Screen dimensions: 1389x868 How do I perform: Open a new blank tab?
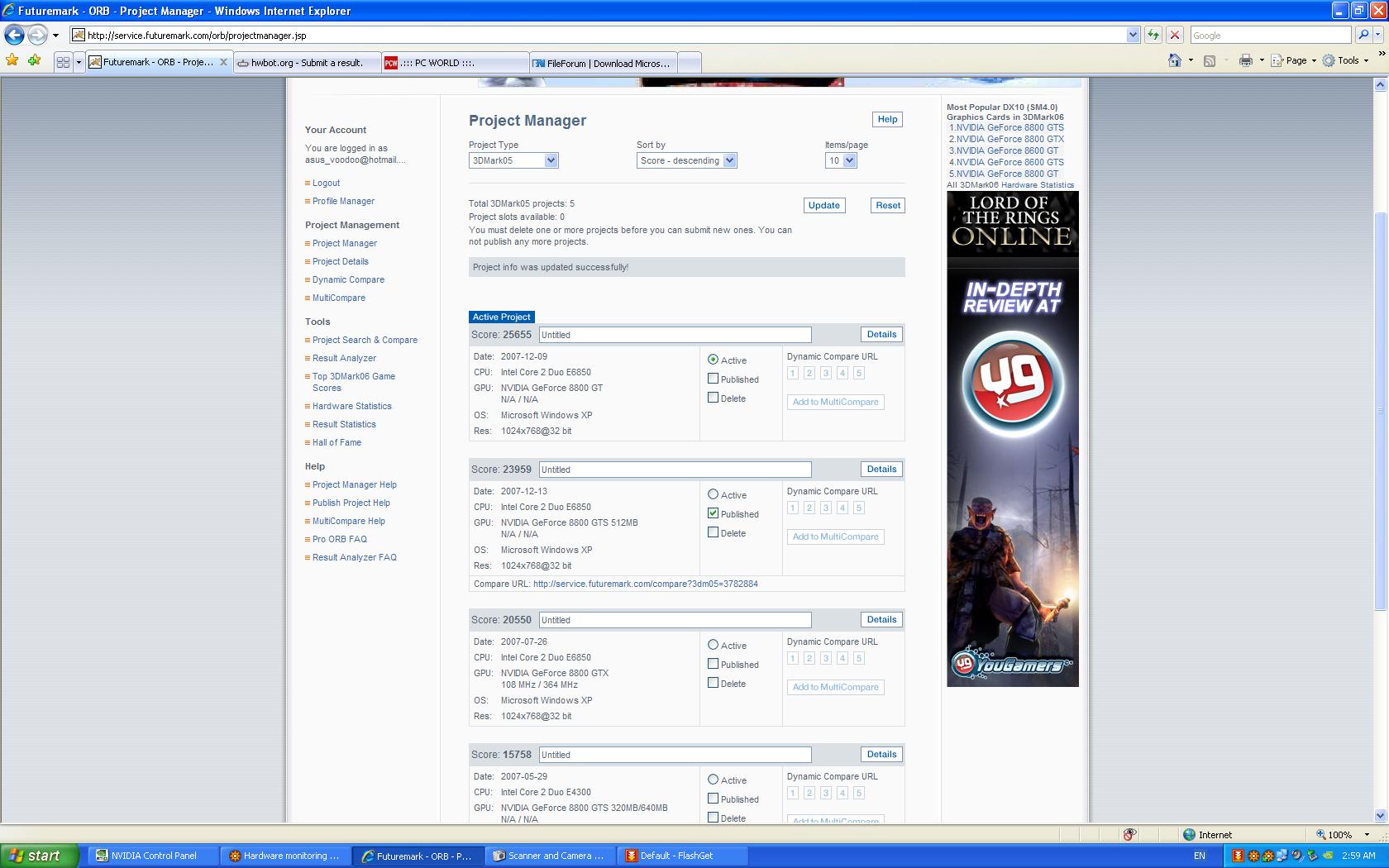pyautogui.click(x=690, y=63)
